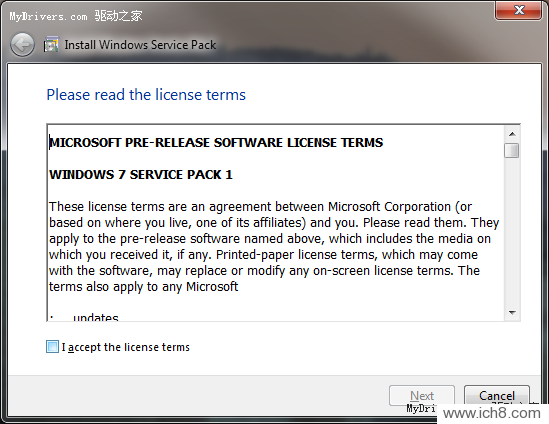
Task: Click the license text scrollbar up arrow
Action: [x=512, y=134]
